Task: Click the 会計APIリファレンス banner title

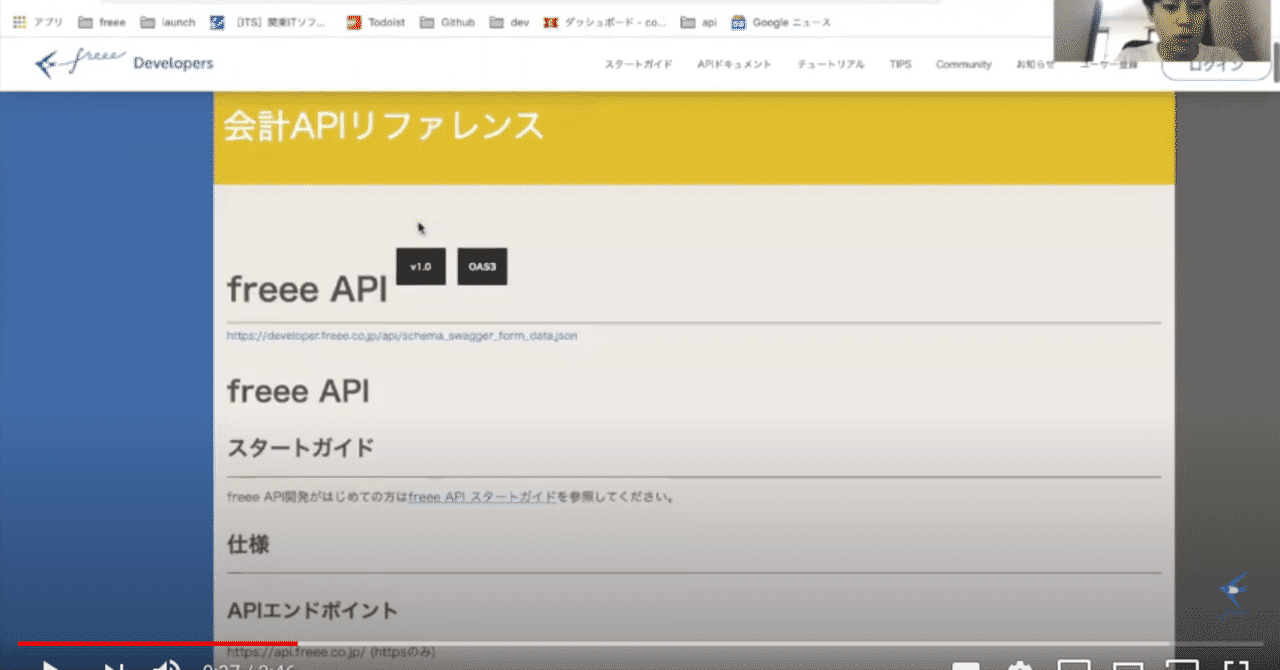Action: coord(383,126)
